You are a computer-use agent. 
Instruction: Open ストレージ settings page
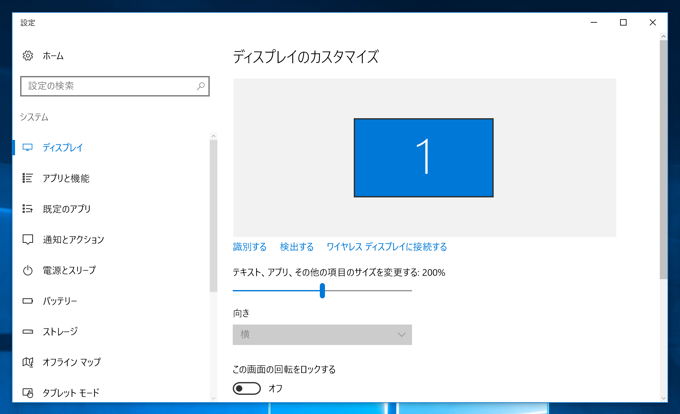pyautogui.click(x=60, y=332)
